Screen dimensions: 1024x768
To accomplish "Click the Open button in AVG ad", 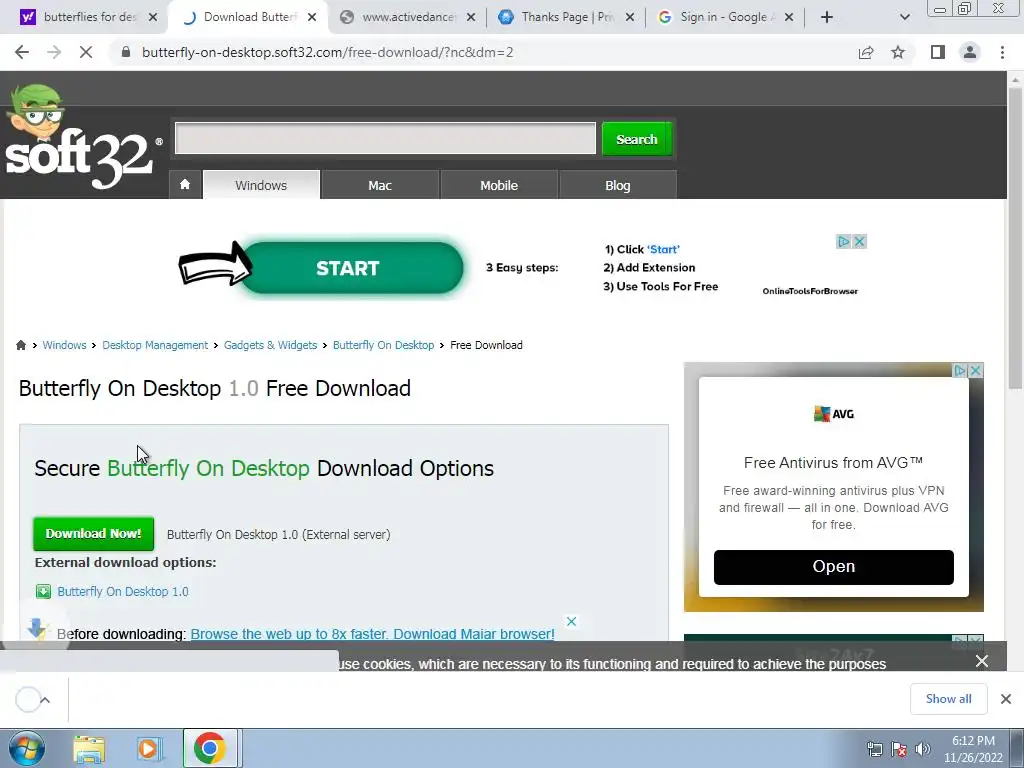I will [x=833, y=567].
